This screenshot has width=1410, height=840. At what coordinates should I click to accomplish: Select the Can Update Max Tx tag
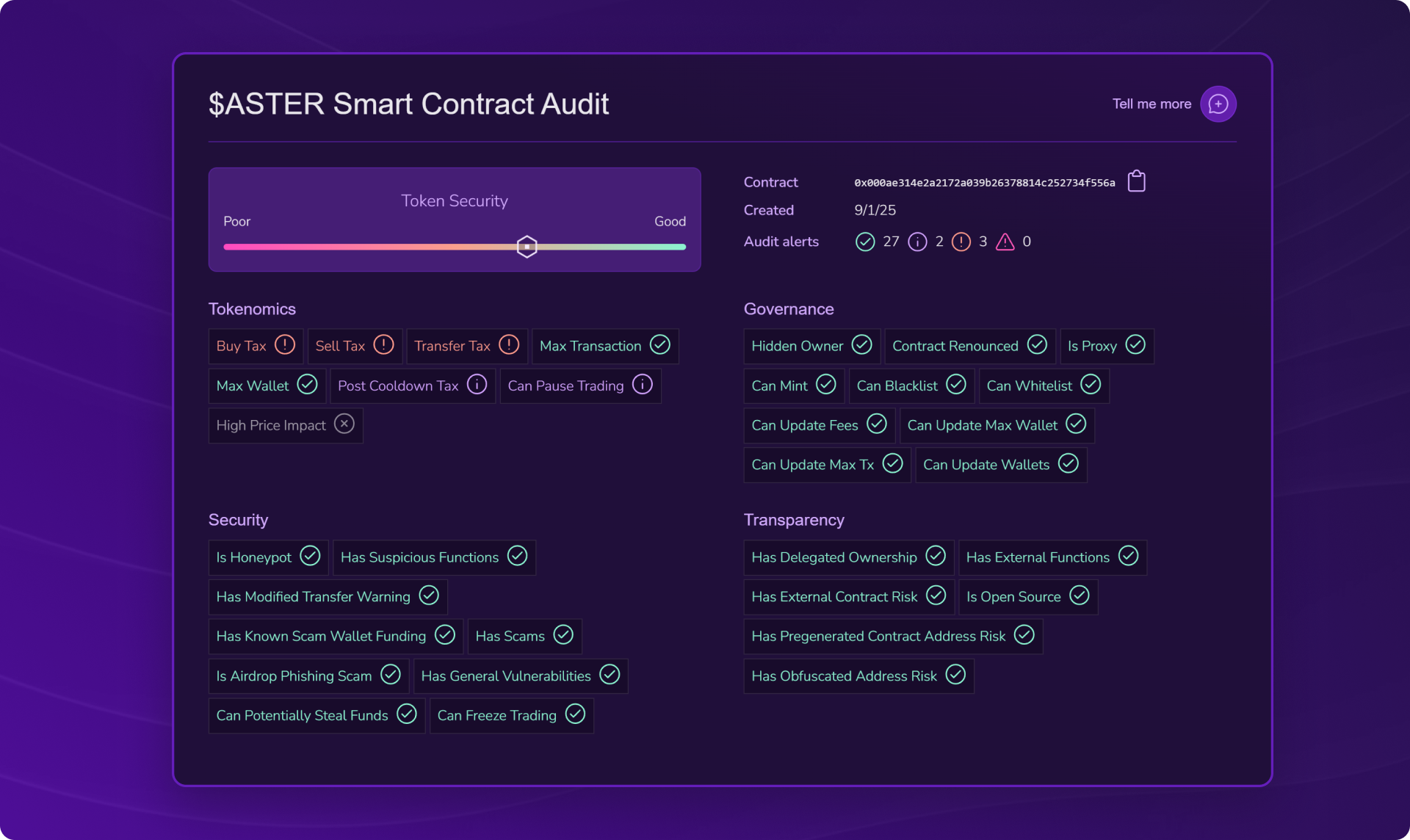click(827, 465)
